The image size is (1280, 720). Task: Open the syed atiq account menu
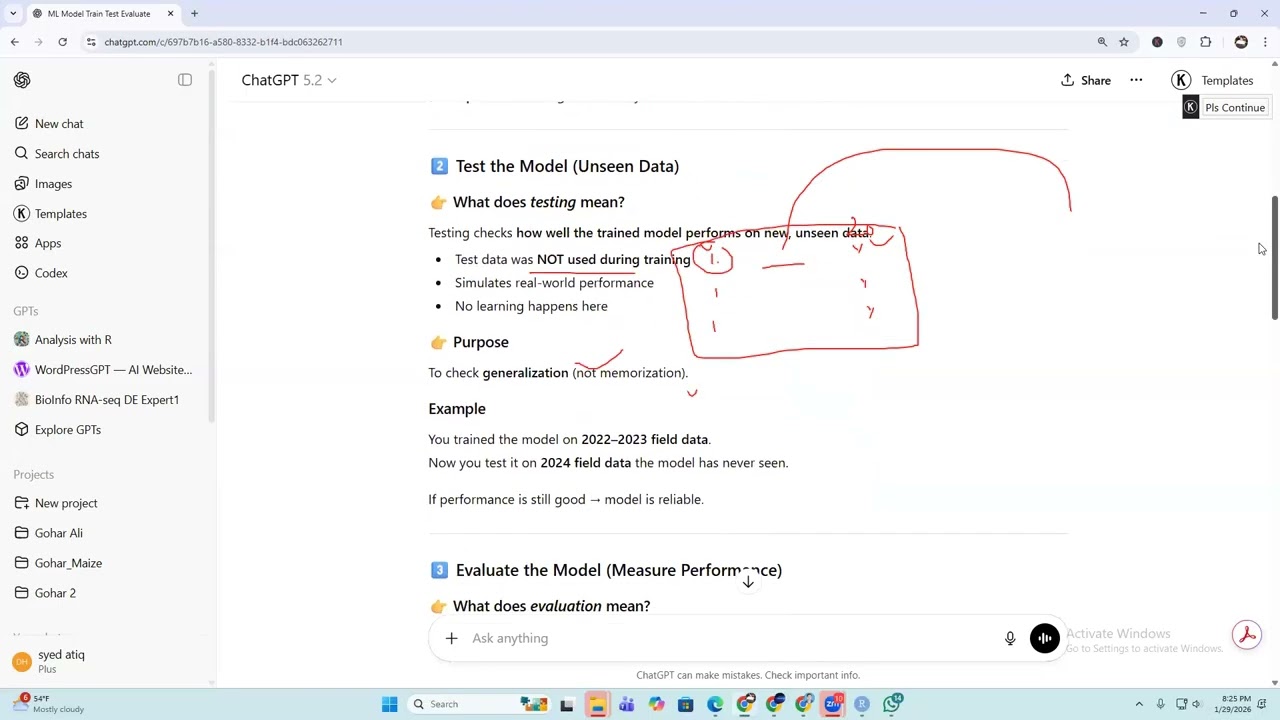60,661
